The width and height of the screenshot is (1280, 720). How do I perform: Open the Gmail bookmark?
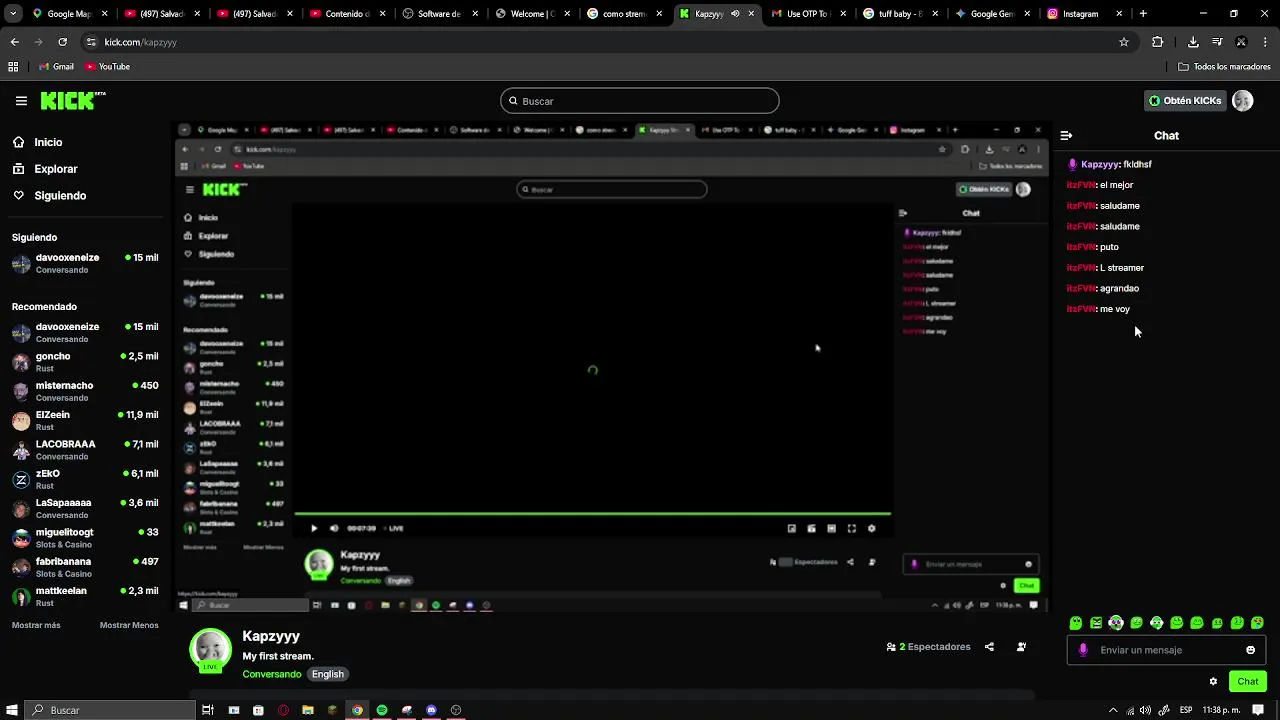[56, 67]
